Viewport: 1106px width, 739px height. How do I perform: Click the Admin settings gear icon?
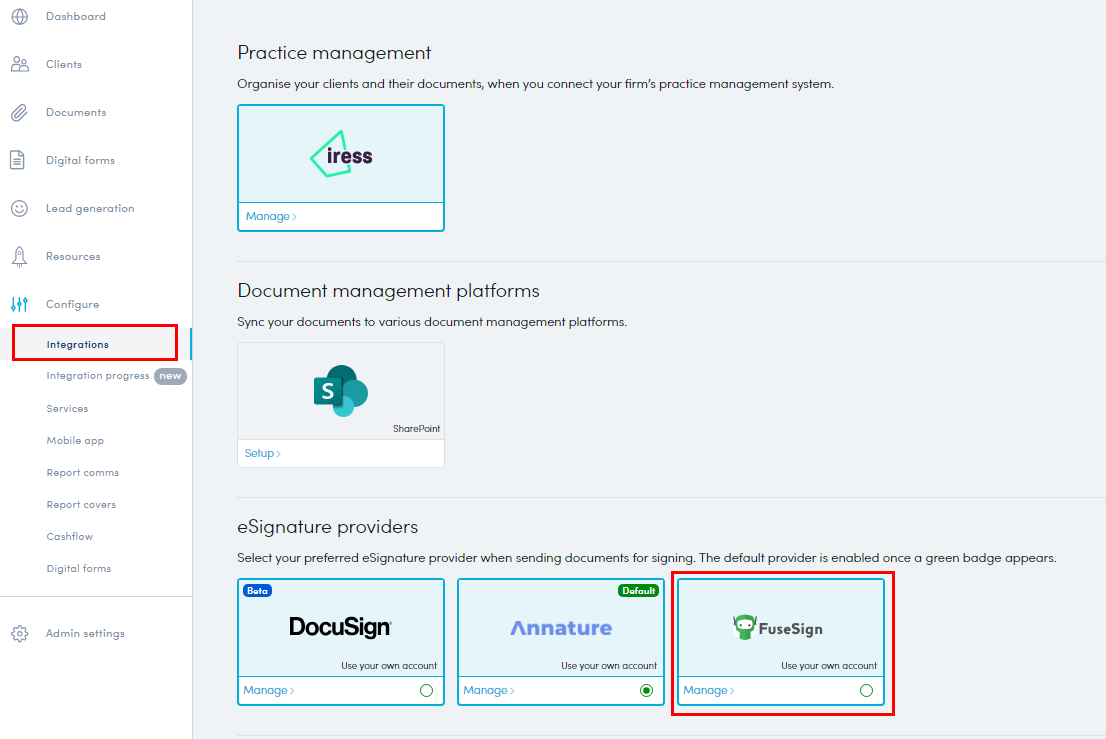point(19,634)
